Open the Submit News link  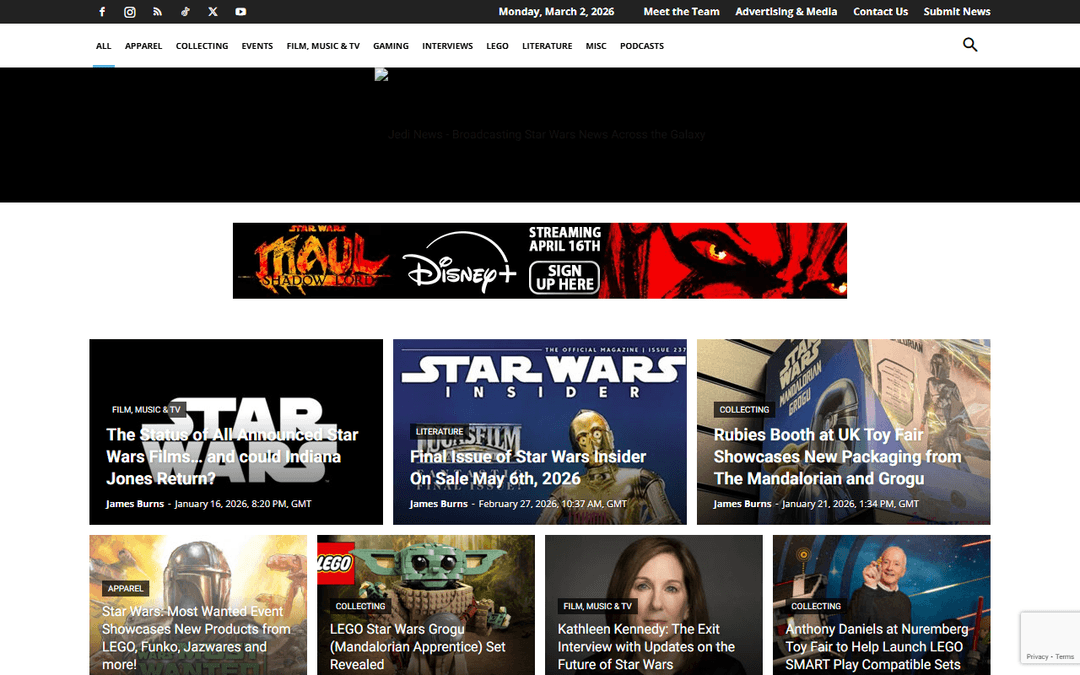(x=957, y=12)
